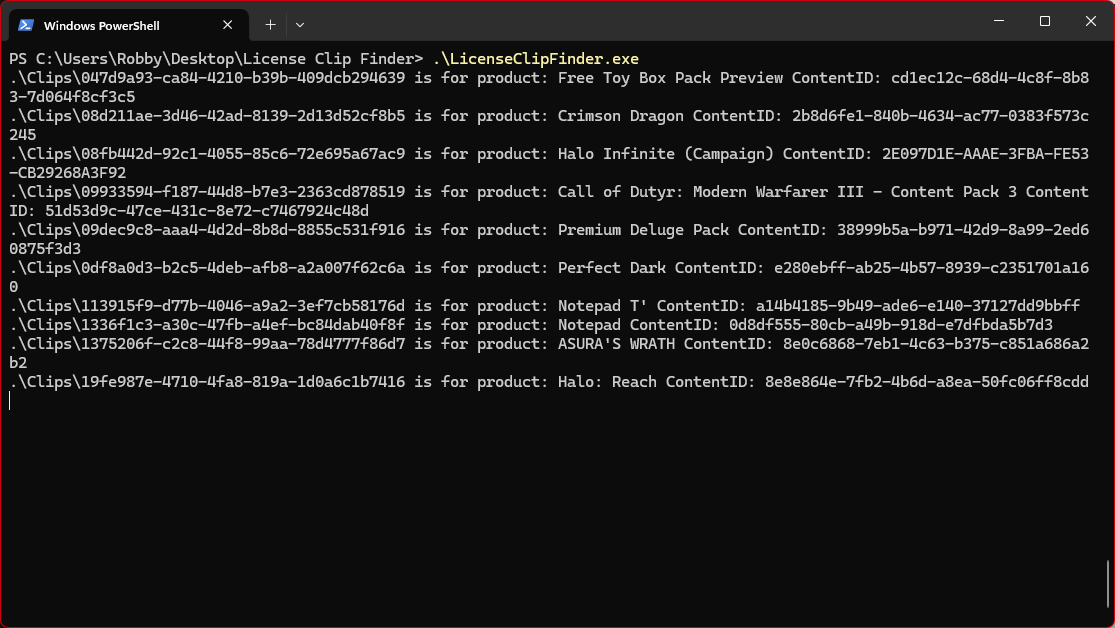
Task: Click the PowerShell icon in the tab
Action: click(x=26, y=26)
